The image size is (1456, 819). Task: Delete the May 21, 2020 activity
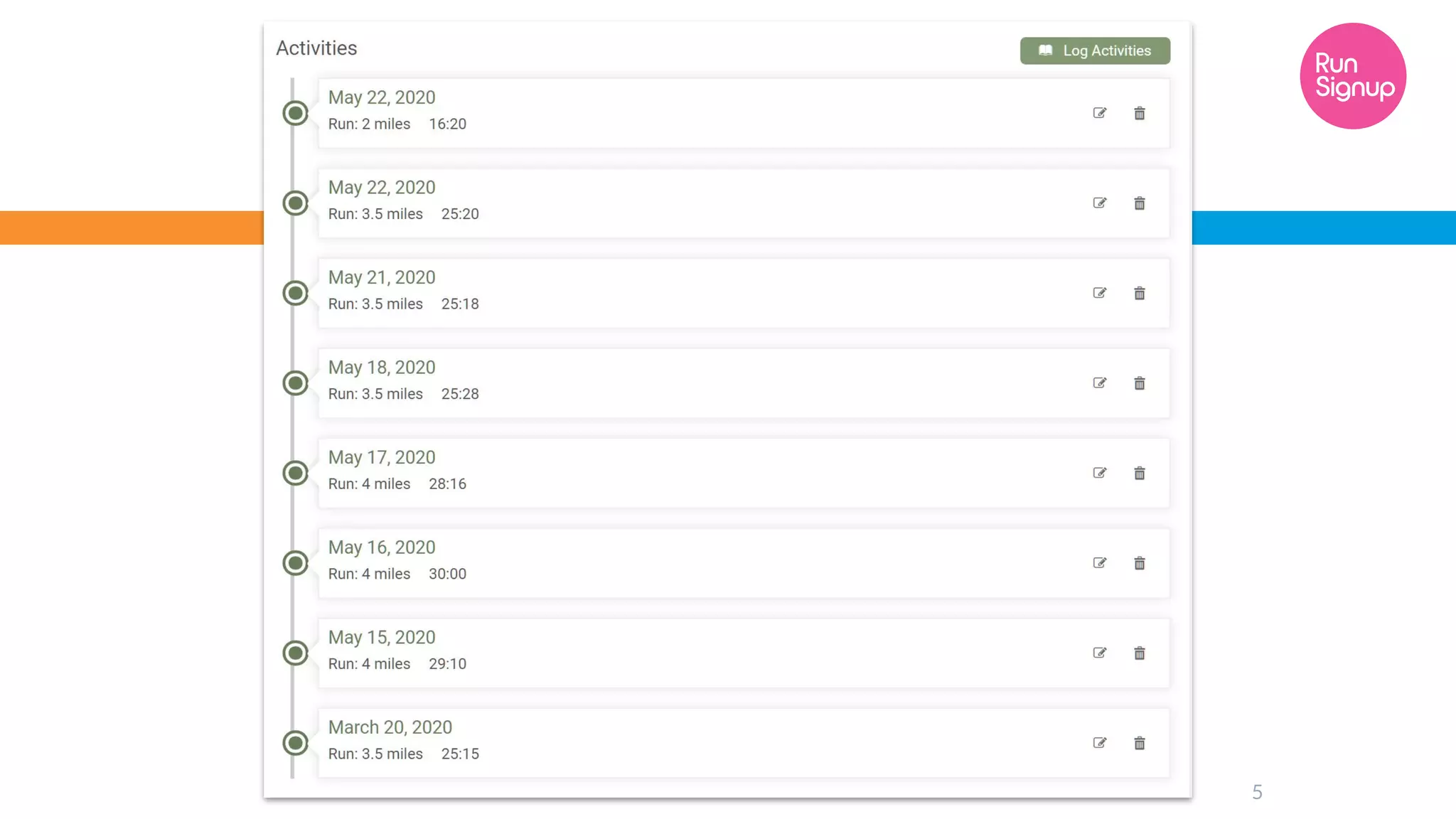click(1140, 293)
